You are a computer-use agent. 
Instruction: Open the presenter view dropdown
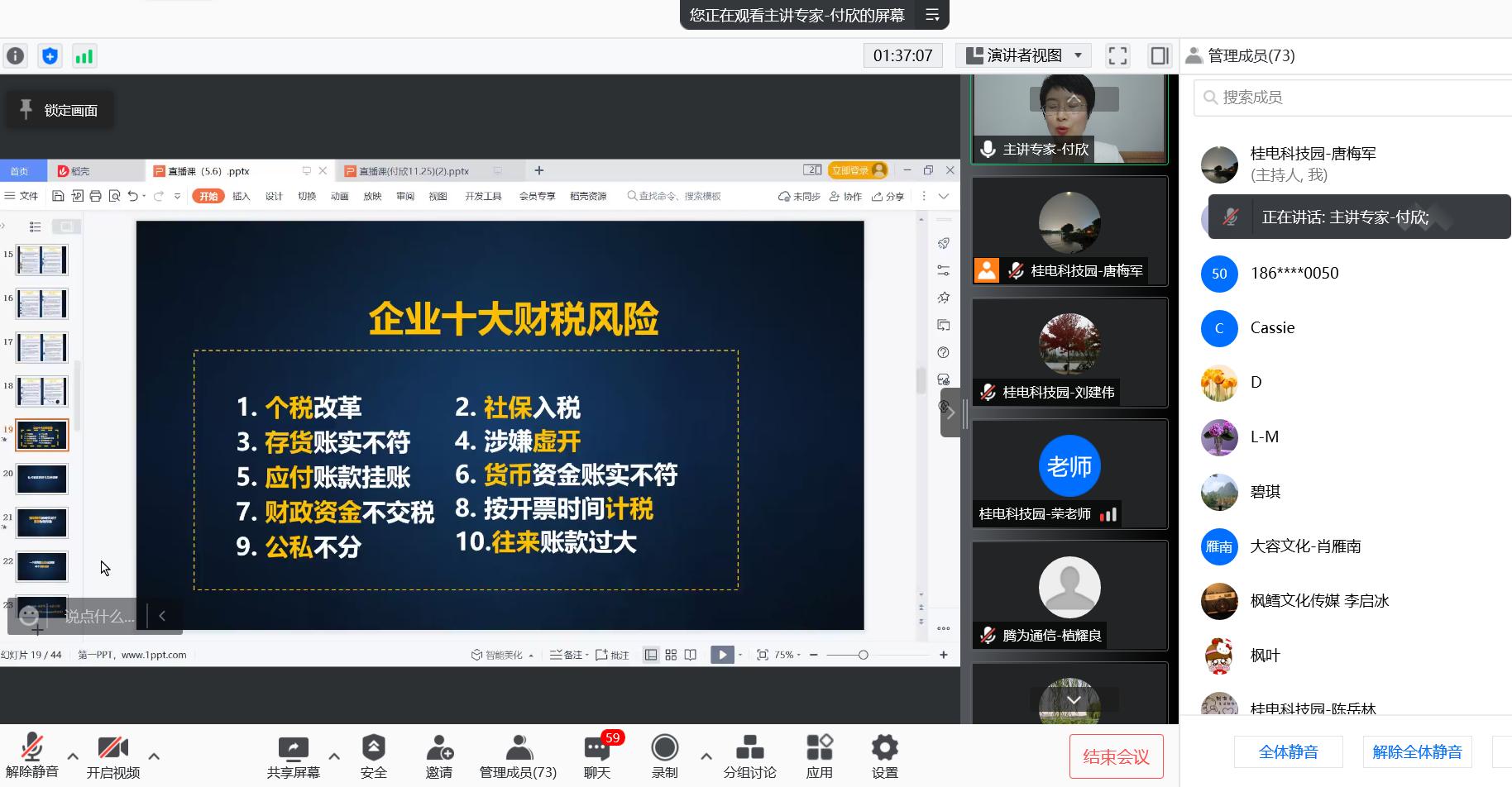coord(1024,56)
